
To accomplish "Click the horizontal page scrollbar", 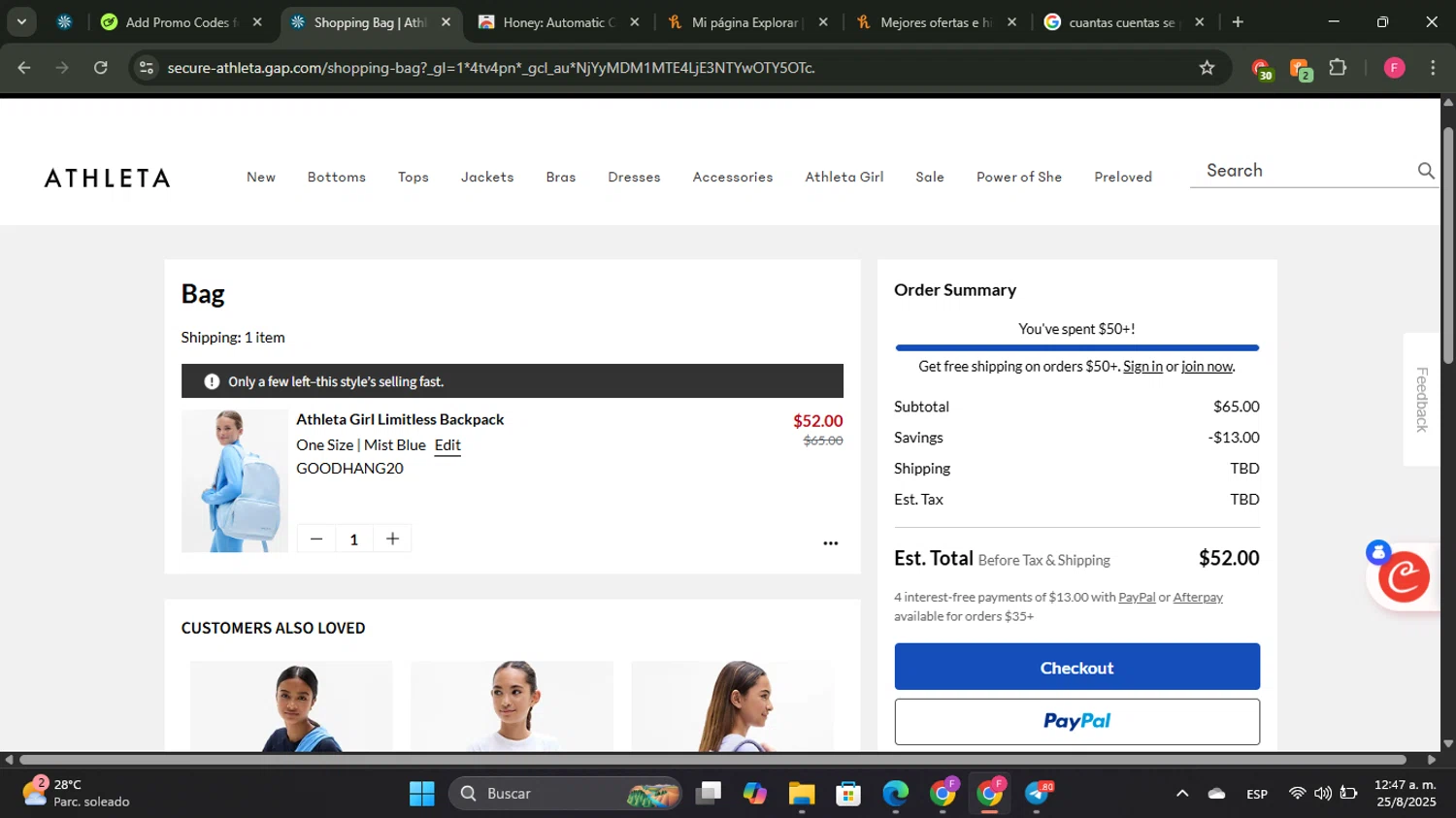I will (712, 760).
